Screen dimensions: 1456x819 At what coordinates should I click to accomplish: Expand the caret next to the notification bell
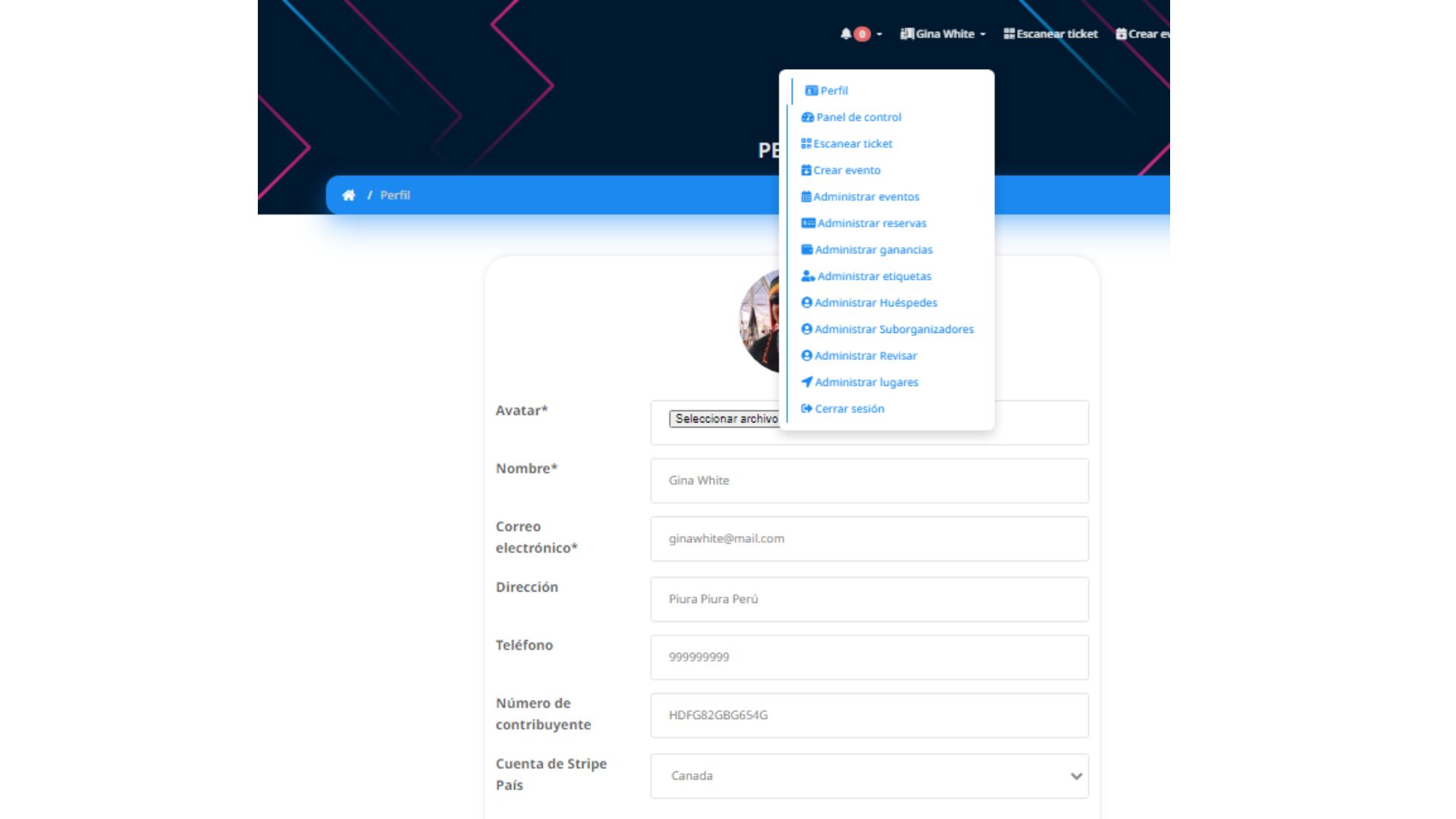(878, 33)
